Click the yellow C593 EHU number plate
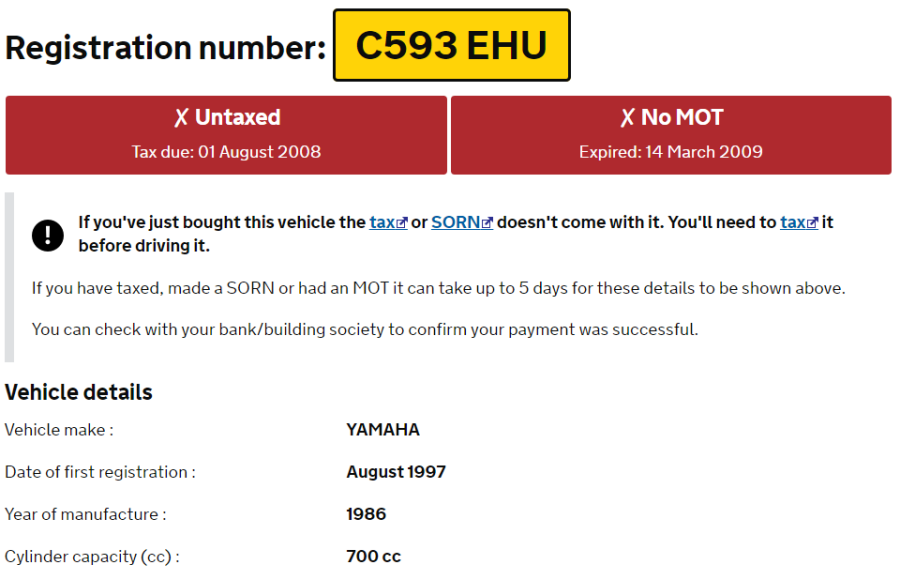This screenshot has height=580, width=900. pos(452,45)
